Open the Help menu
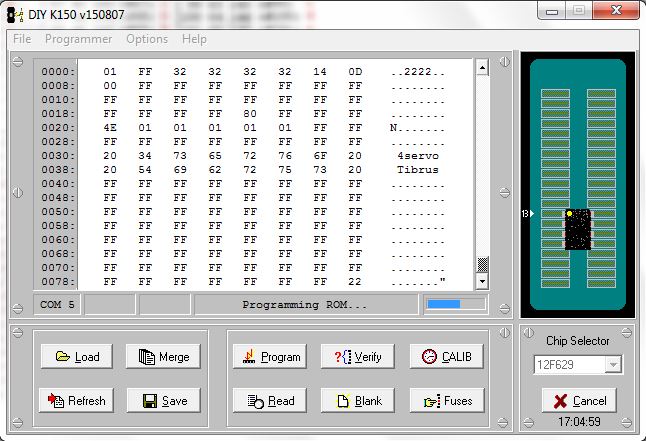This screenshot has height=441, width=646. (194, 39)
